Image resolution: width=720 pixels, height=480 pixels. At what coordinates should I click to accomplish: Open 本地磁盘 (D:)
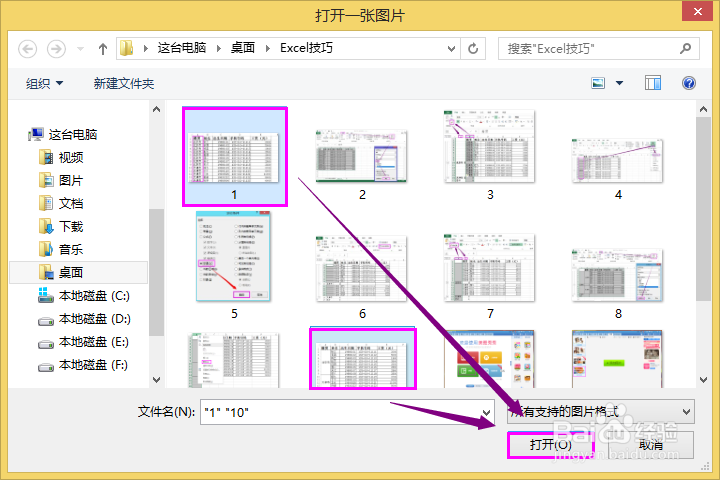coord(84,319)
